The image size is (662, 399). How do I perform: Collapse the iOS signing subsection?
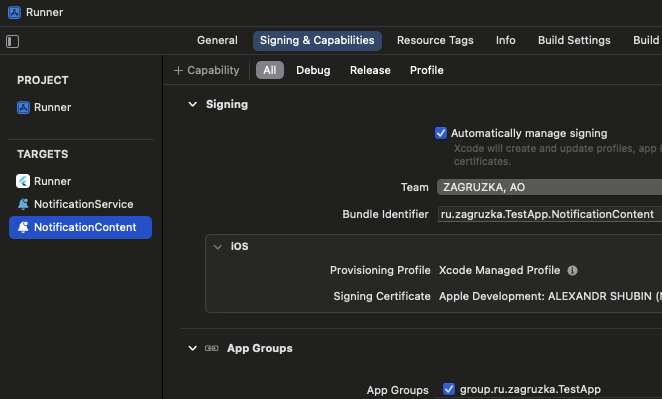coord(217,247)
